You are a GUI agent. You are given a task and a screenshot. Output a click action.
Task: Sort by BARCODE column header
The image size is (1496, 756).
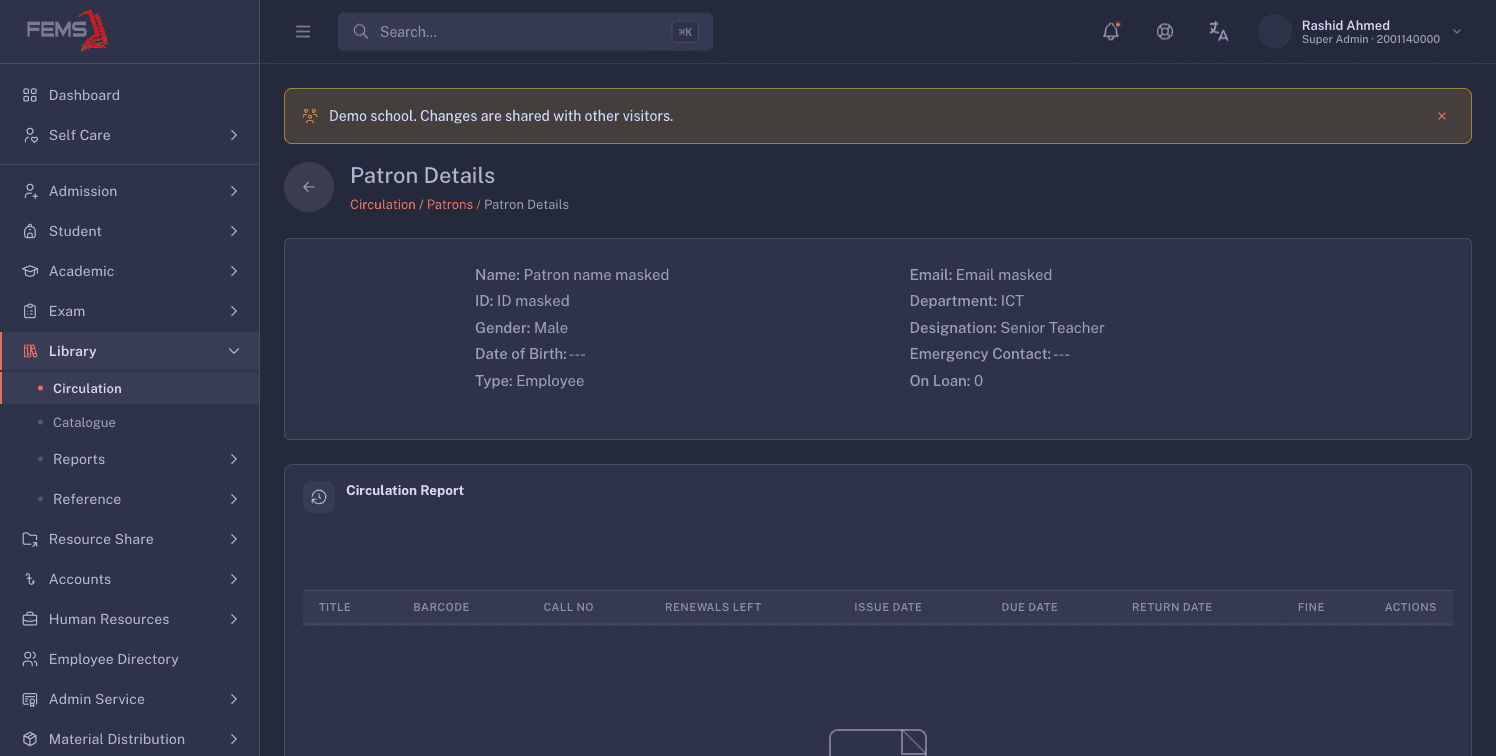(441, 607)
